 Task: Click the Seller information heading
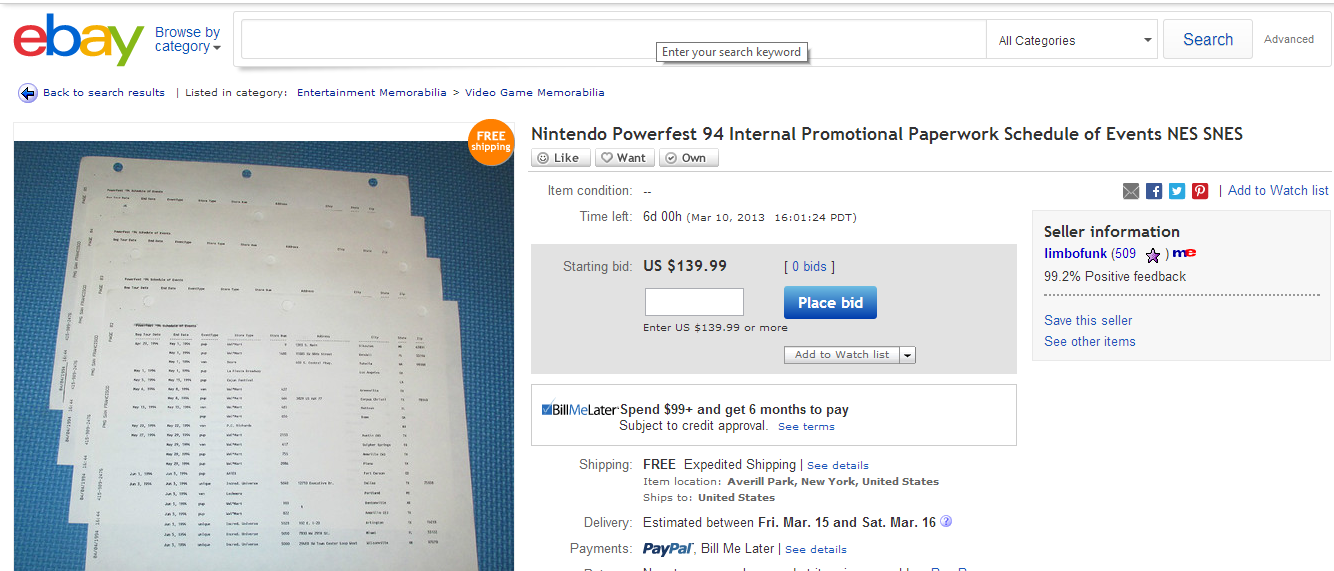[1112, 232]
